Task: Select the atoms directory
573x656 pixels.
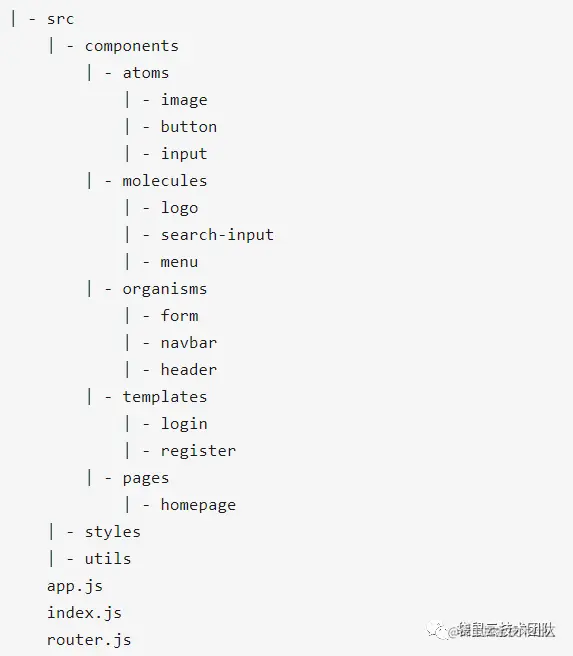Action: (x=146, y=73)
